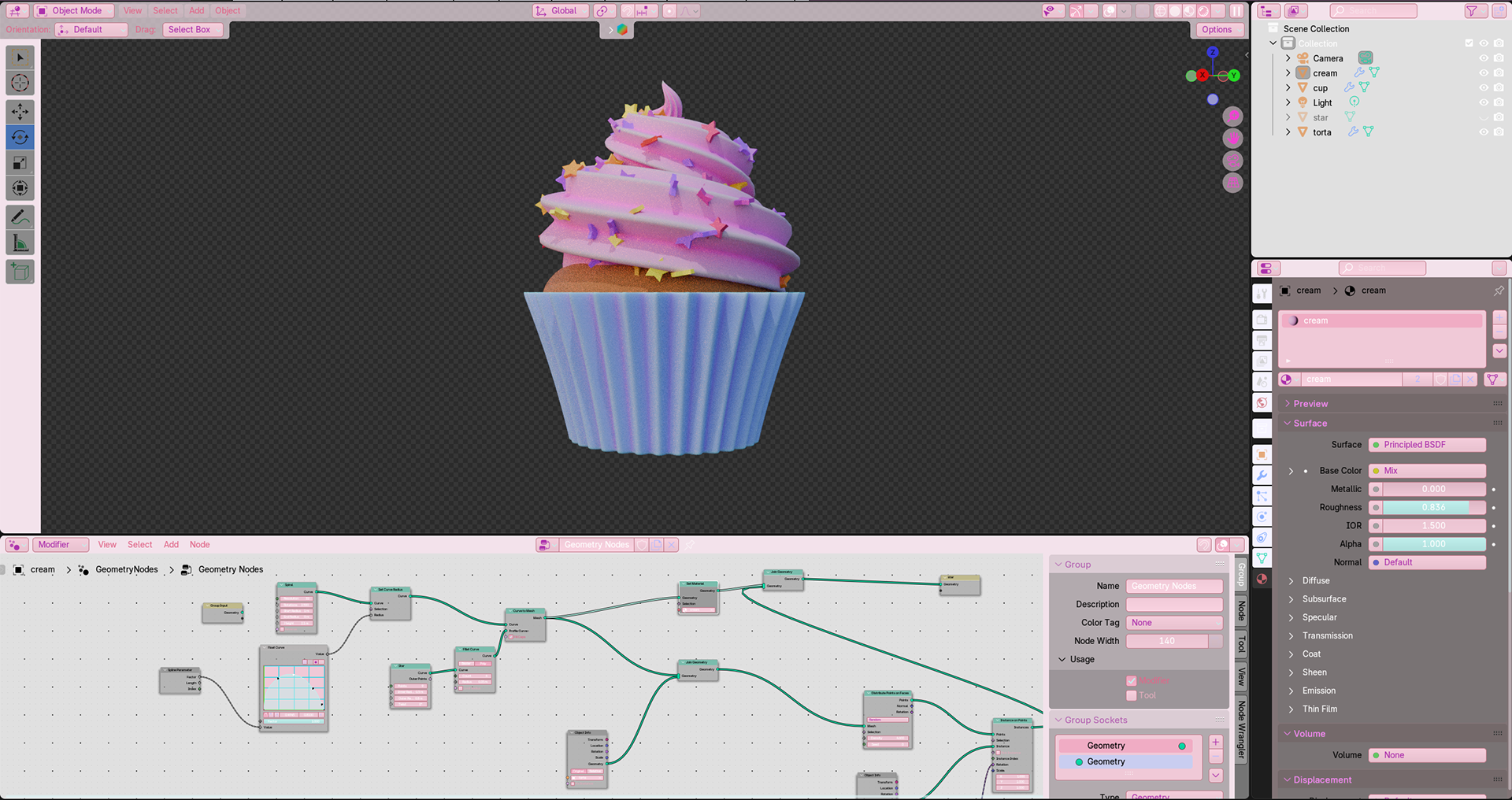Toggle snapping magnet in the viewport header

click(x=628, y=11)
